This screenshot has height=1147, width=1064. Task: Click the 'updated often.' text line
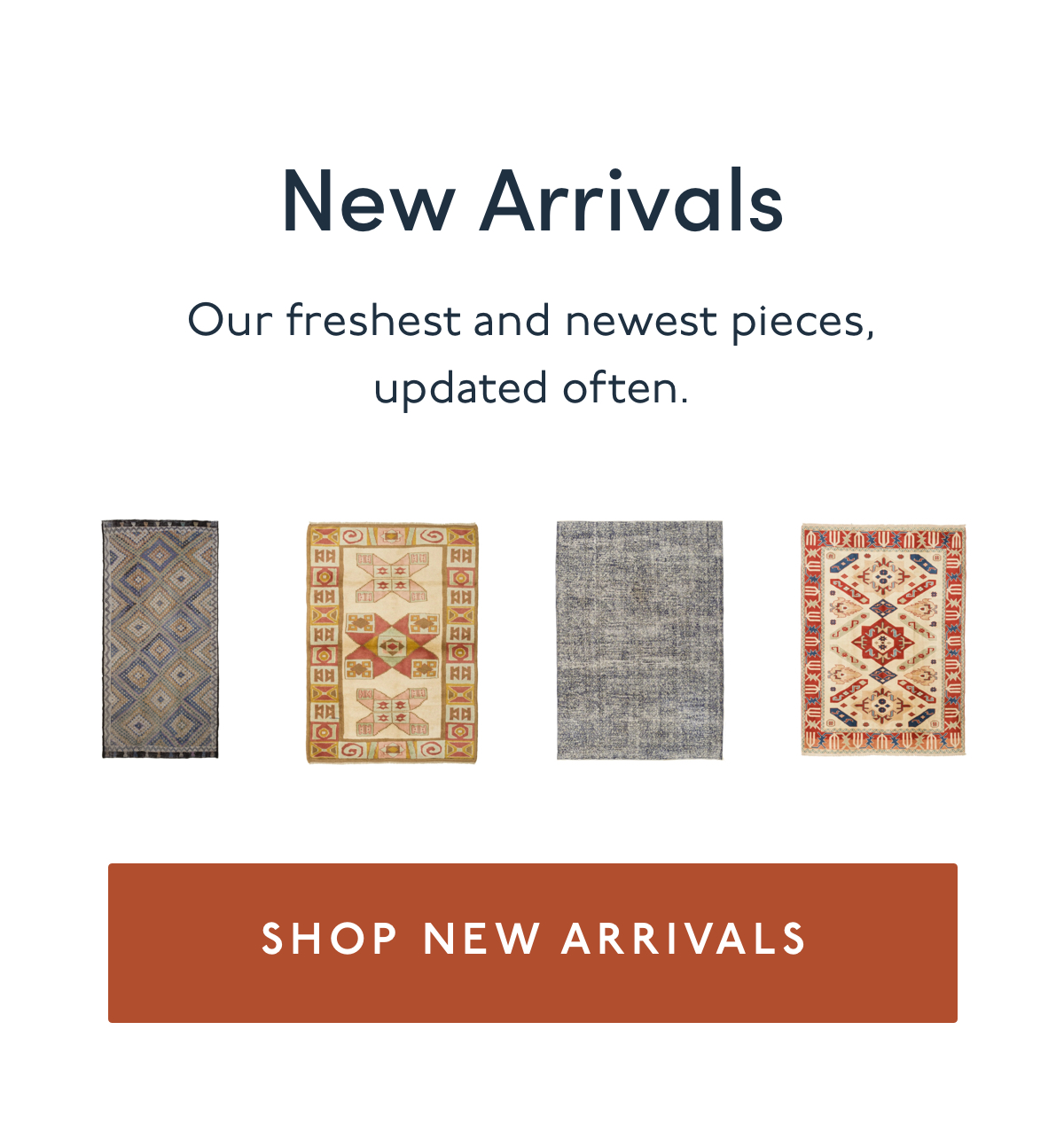531,387
